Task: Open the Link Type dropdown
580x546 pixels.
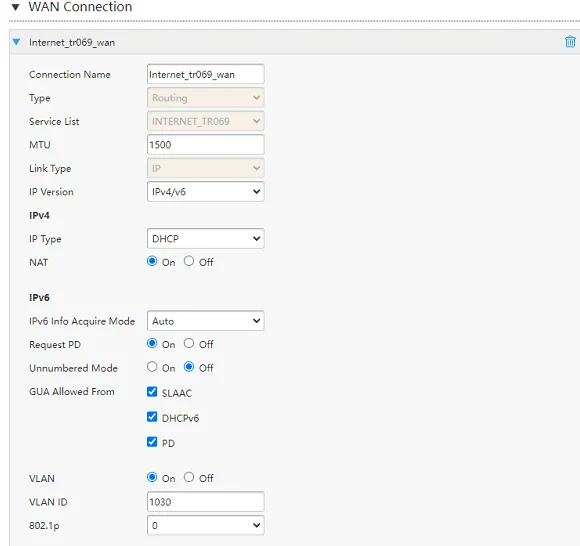Action: 206,168
